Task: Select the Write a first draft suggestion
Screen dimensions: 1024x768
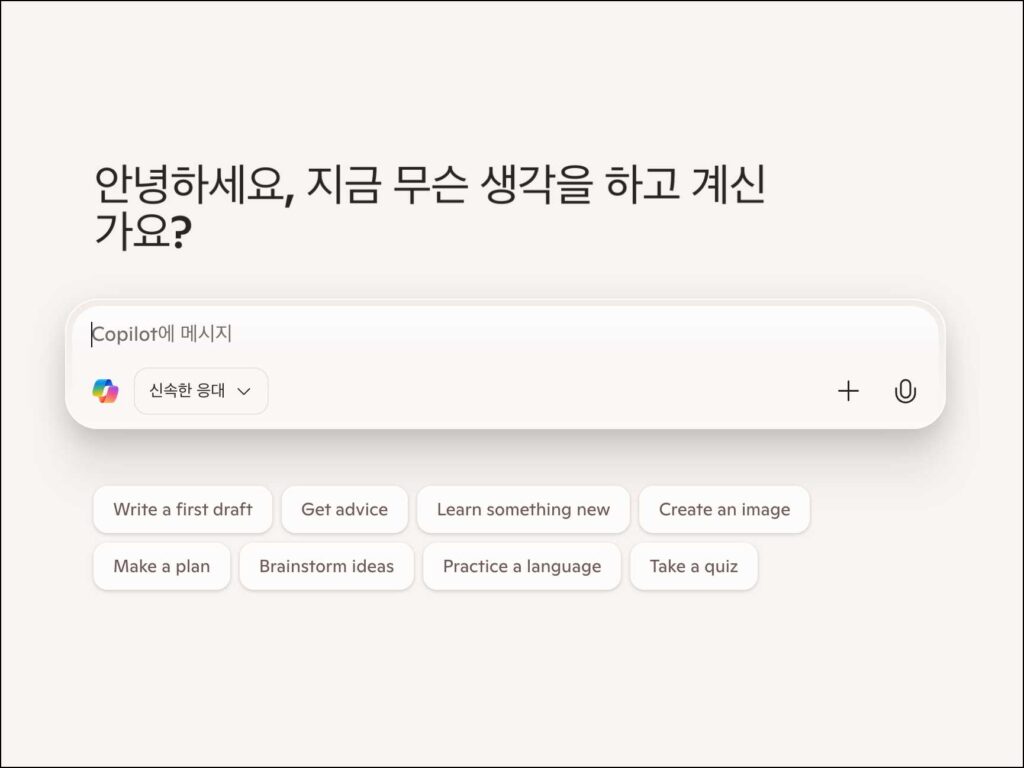Action: tap(183, 509)
